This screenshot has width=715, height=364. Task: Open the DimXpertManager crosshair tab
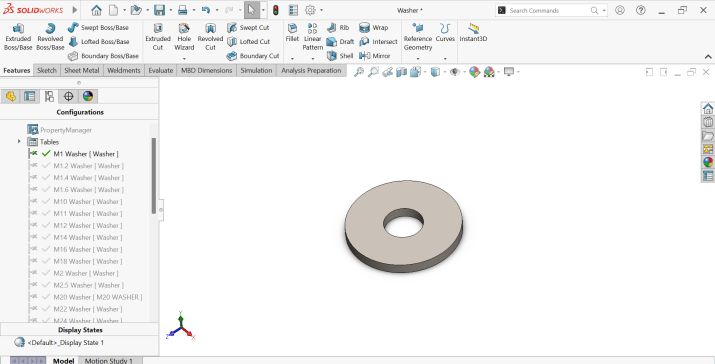point(68,96)
